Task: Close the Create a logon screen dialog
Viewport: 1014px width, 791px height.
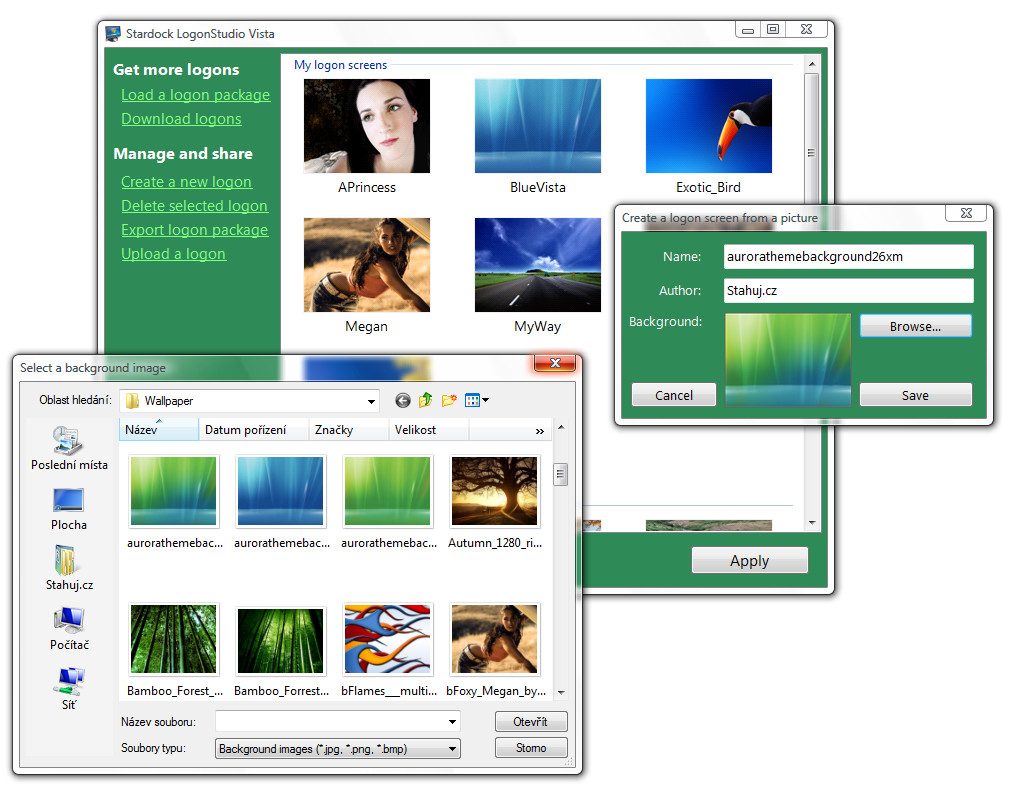Action: tap(966, 213)
